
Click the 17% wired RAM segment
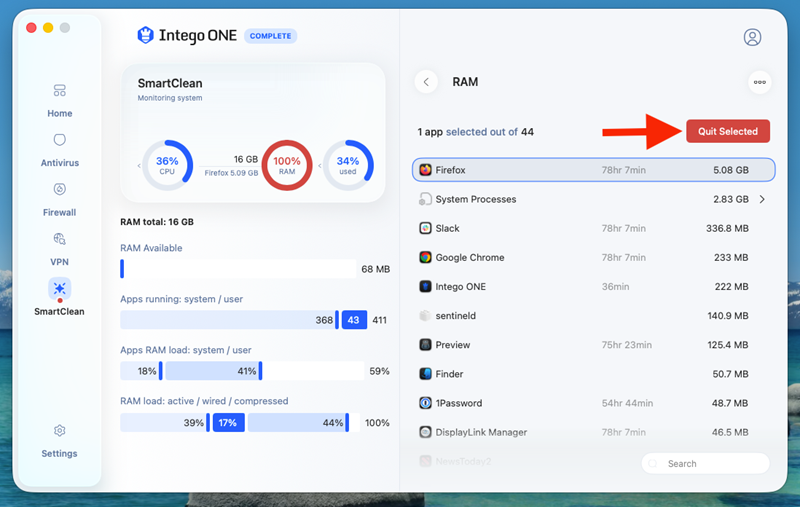[x=228, y=422]
